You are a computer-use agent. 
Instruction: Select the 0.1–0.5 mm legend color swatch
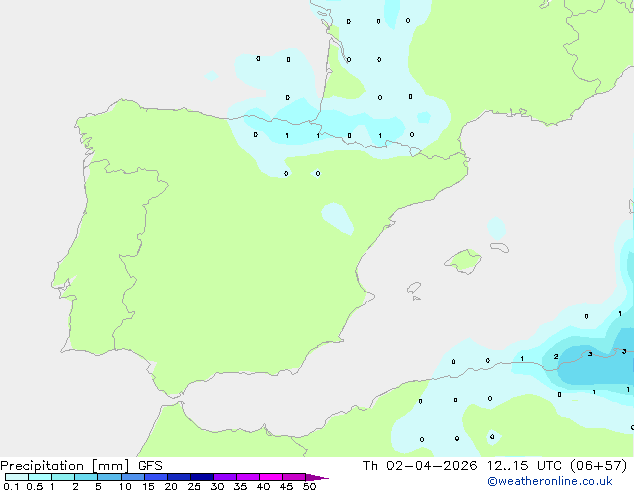click(x=17, y=477)
